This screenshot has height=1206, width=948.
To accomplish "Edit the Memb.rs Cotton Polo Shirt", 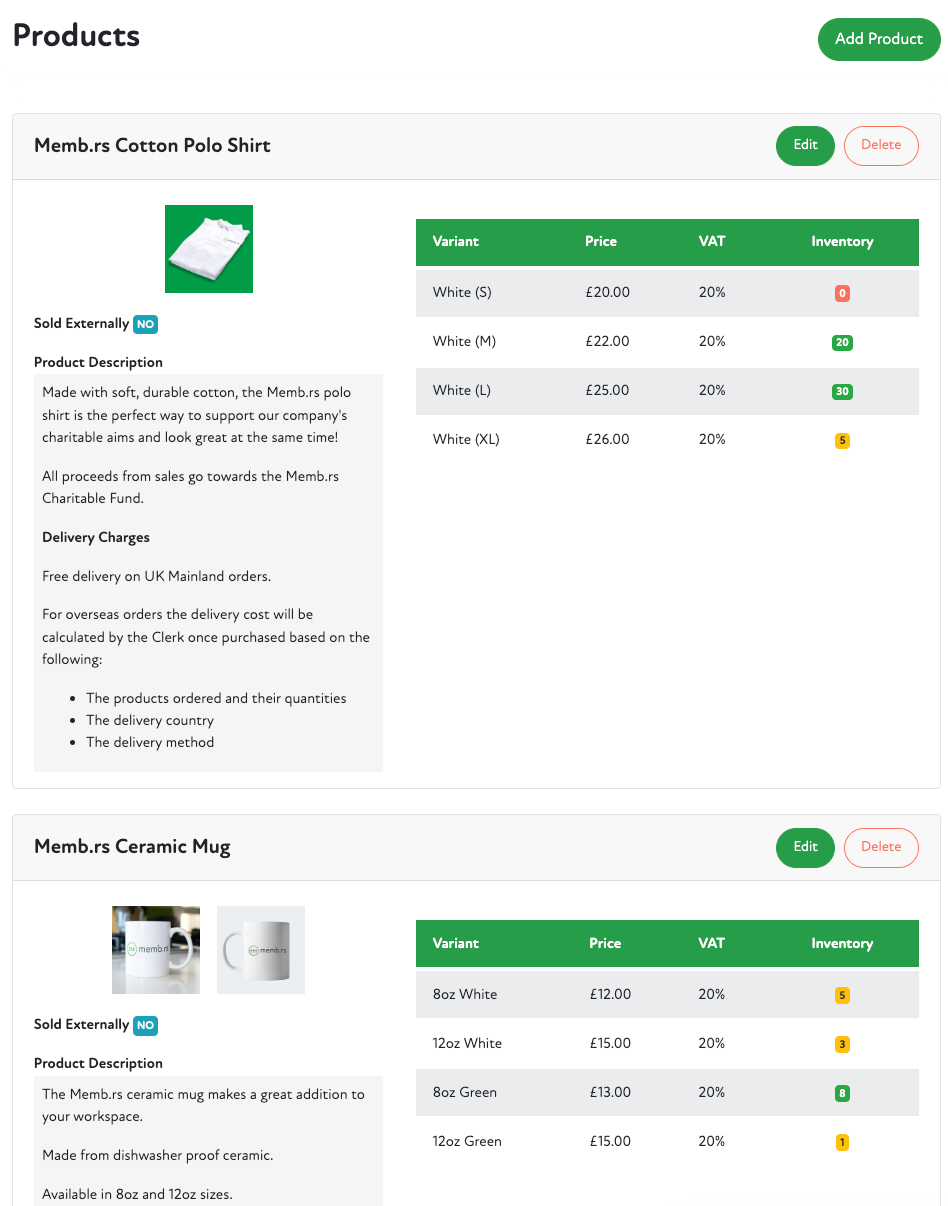I will coord(805,145).
